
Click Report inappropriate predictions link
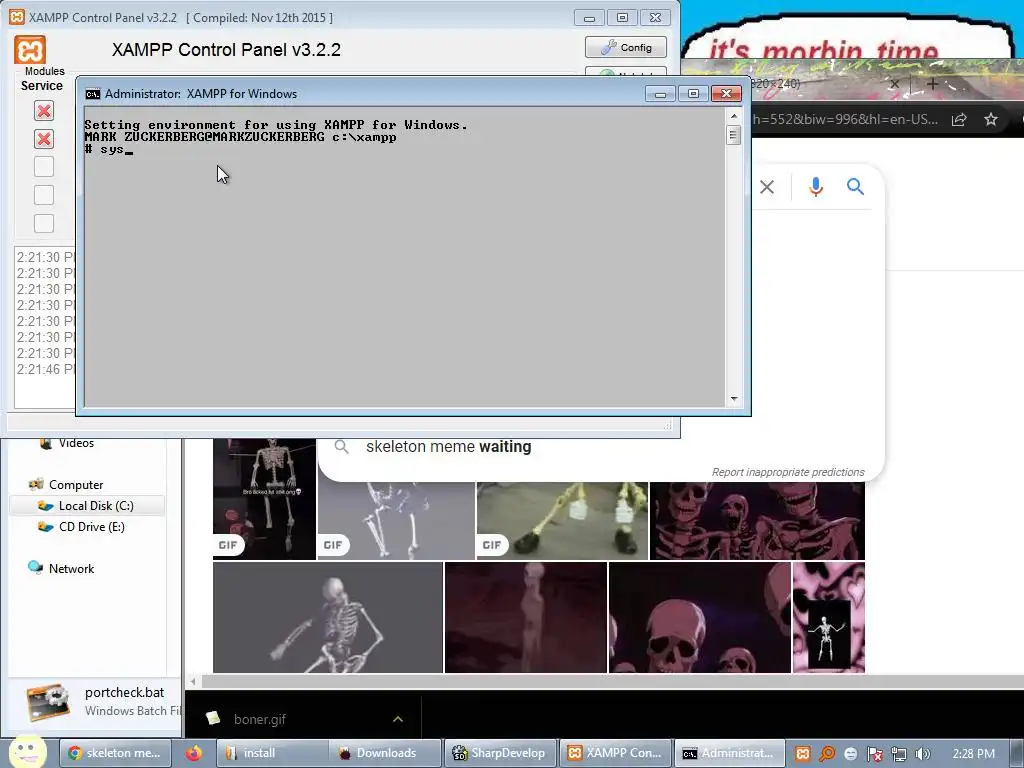[x=788, y=472]
